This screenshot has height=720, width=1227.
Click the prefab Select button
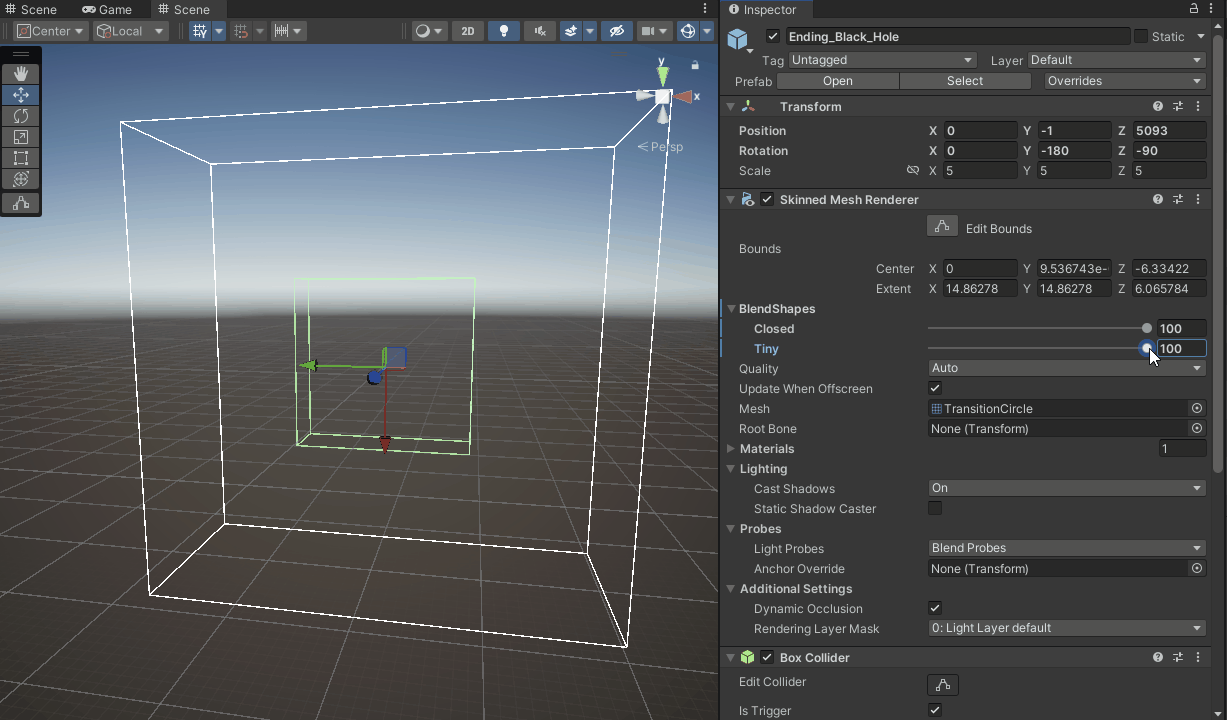click(x=964, y=81)
